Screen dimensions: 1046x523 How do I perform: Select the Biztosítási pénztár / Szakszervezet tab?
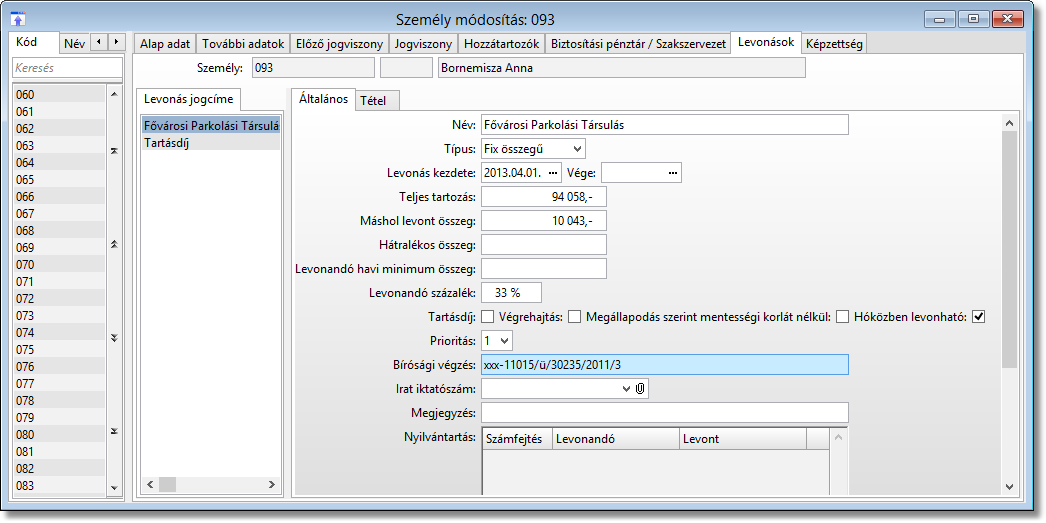[x=638, y=44]
